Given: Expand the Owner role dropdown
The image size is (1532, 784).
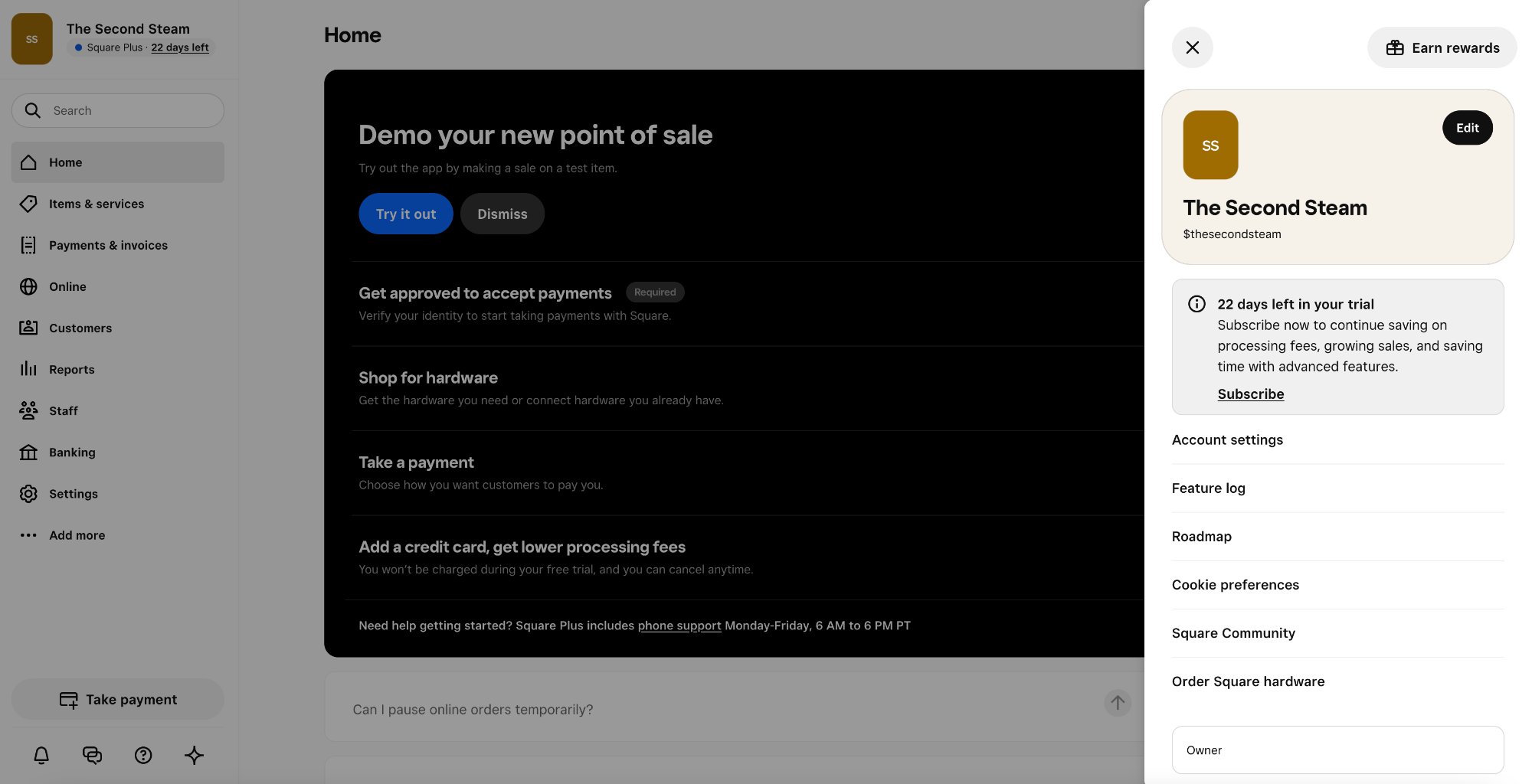Looking at the screenshot, I should point(1337,750).
